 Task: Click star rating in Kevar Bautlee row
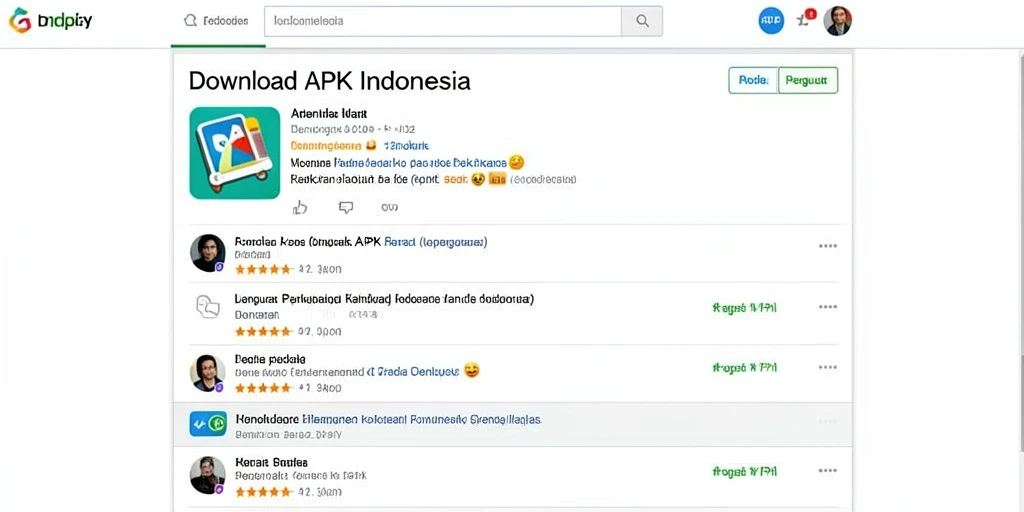[x=263, y=491]
